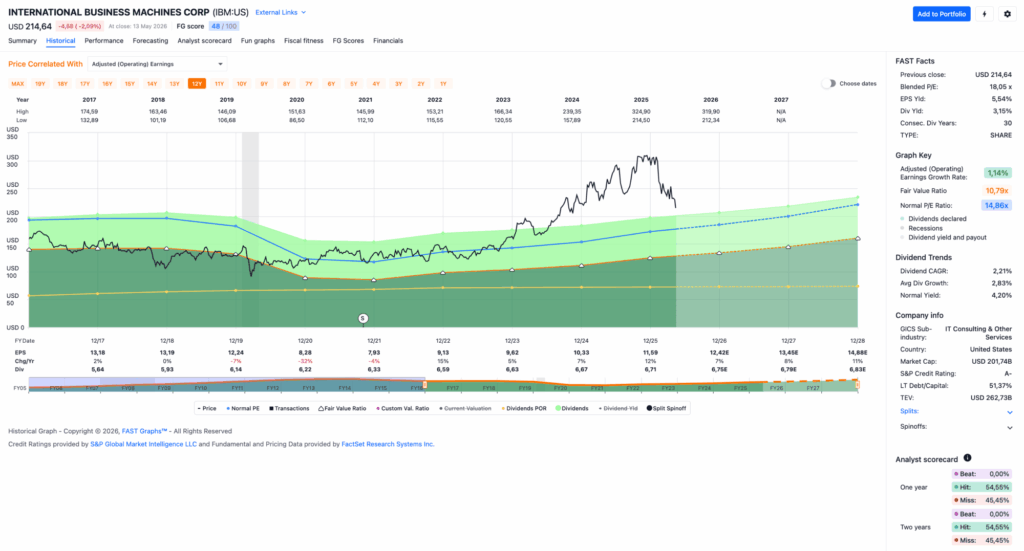Click FY27 on the timeline navigator
The image size is (1024, 551).
tap(812, 388)
